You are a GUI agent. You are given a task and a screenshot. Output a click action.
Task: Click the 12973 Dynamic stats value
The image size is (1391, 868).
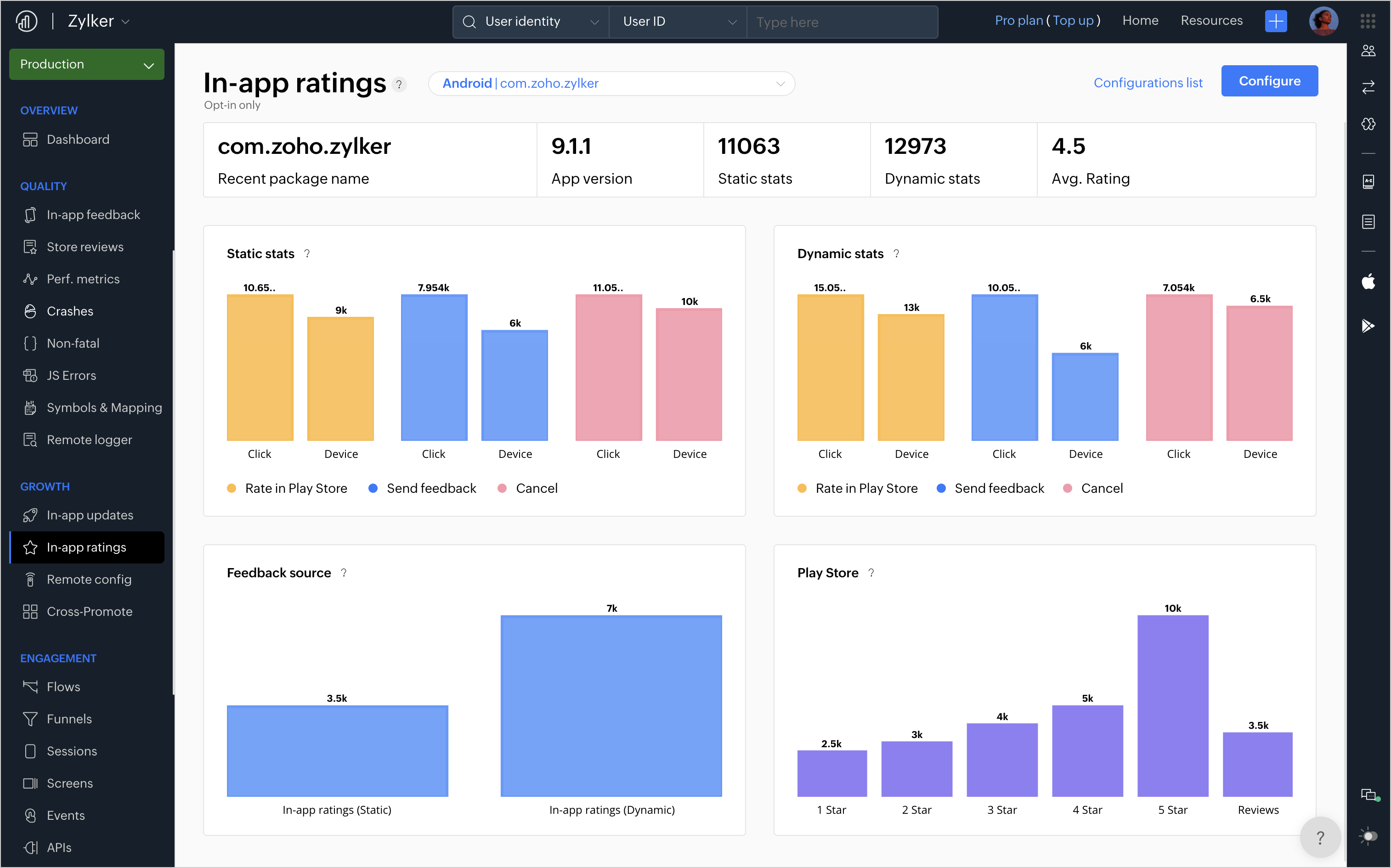[915, 147]
